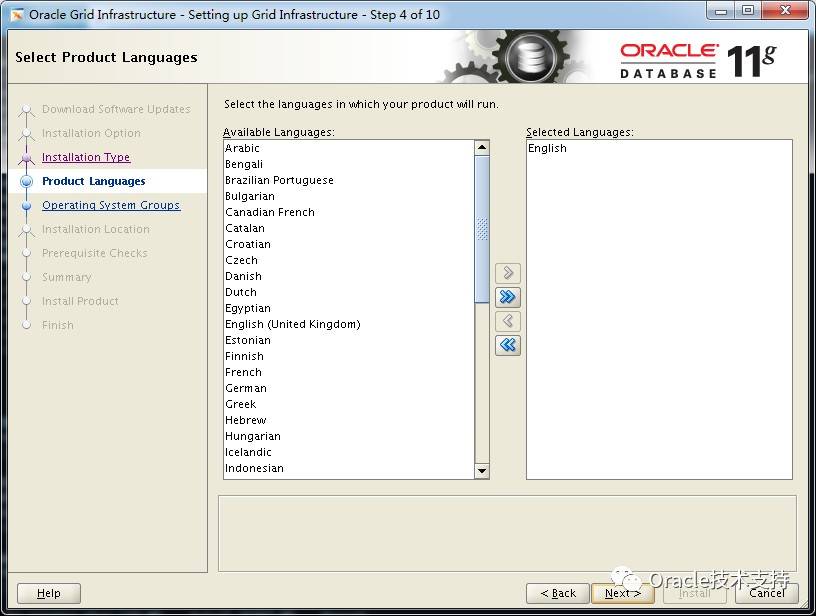Select Arabic in Available Languages
The width and height of the screenshot is (816, 616).
click(349, 148)
